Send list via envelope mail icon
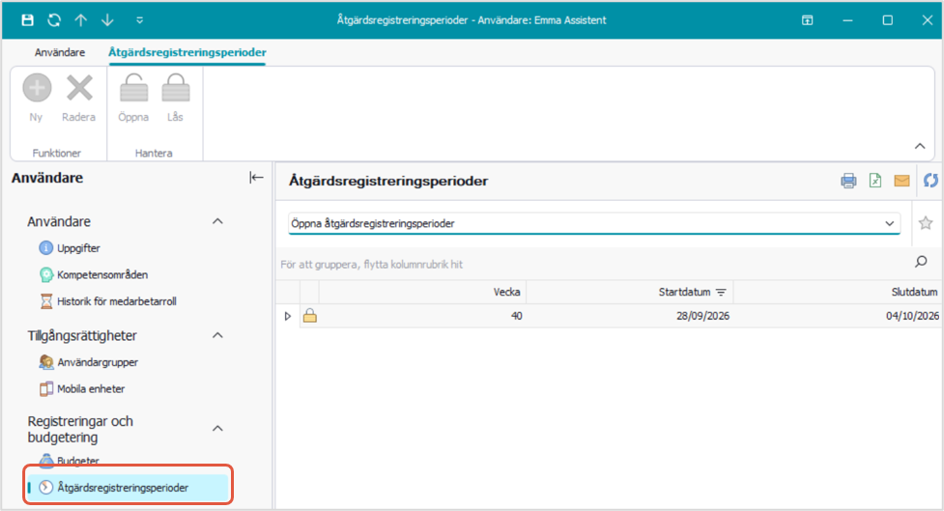 901,181
